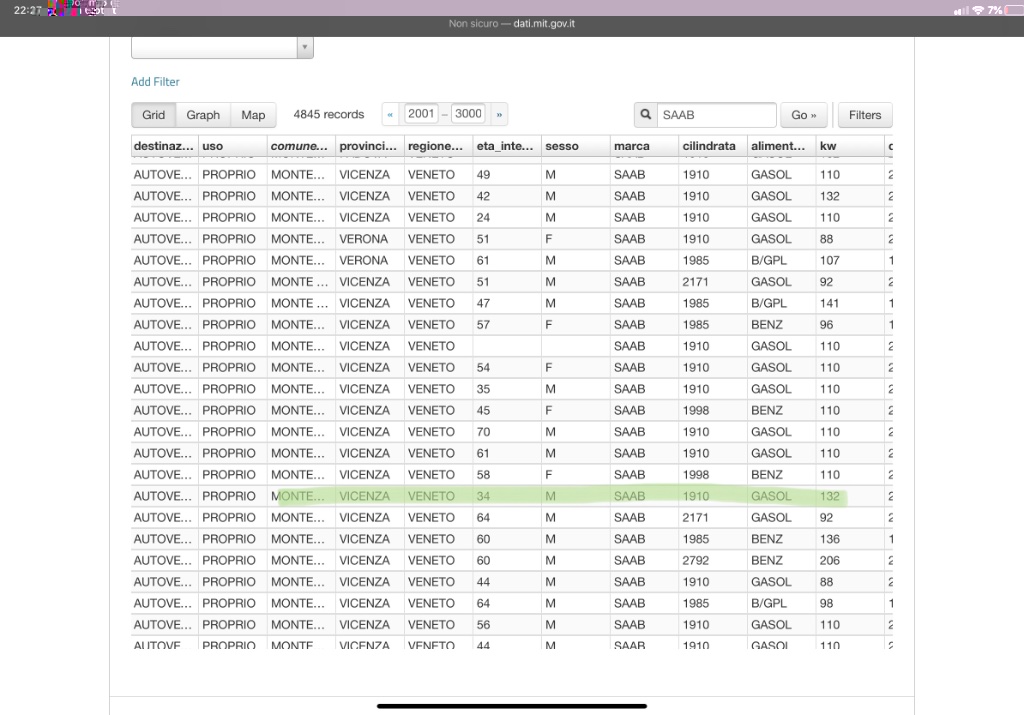Select kw cell 141
This screenshot has width=1024, height=715.
click(x=850, y=303)
